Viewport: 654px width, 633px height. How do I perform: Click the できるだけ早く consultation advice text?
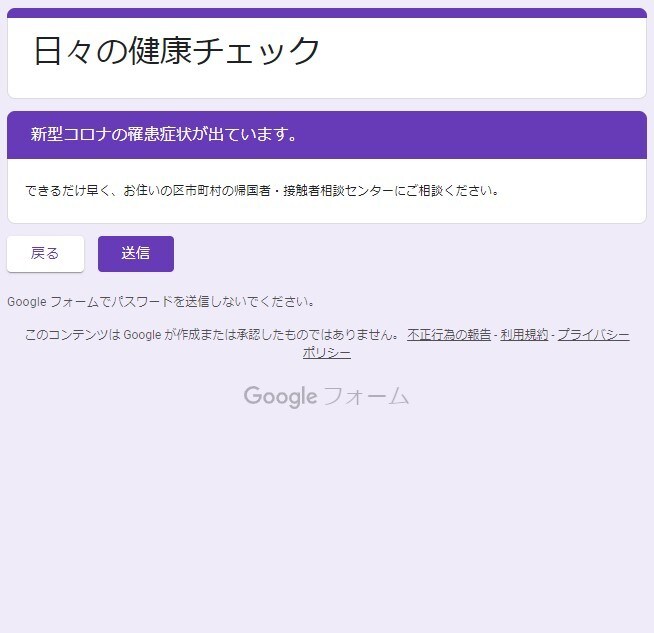(x=262, y=191)
